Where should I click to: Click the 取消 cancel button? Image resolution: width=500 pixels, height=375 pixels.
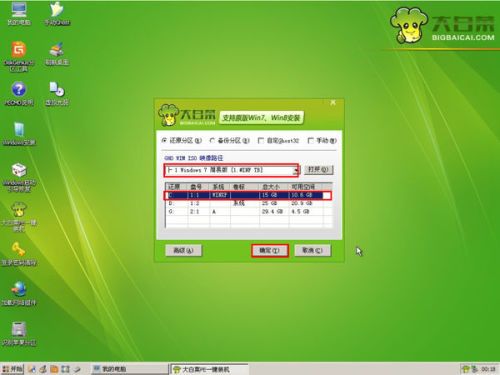coord(312,250)
